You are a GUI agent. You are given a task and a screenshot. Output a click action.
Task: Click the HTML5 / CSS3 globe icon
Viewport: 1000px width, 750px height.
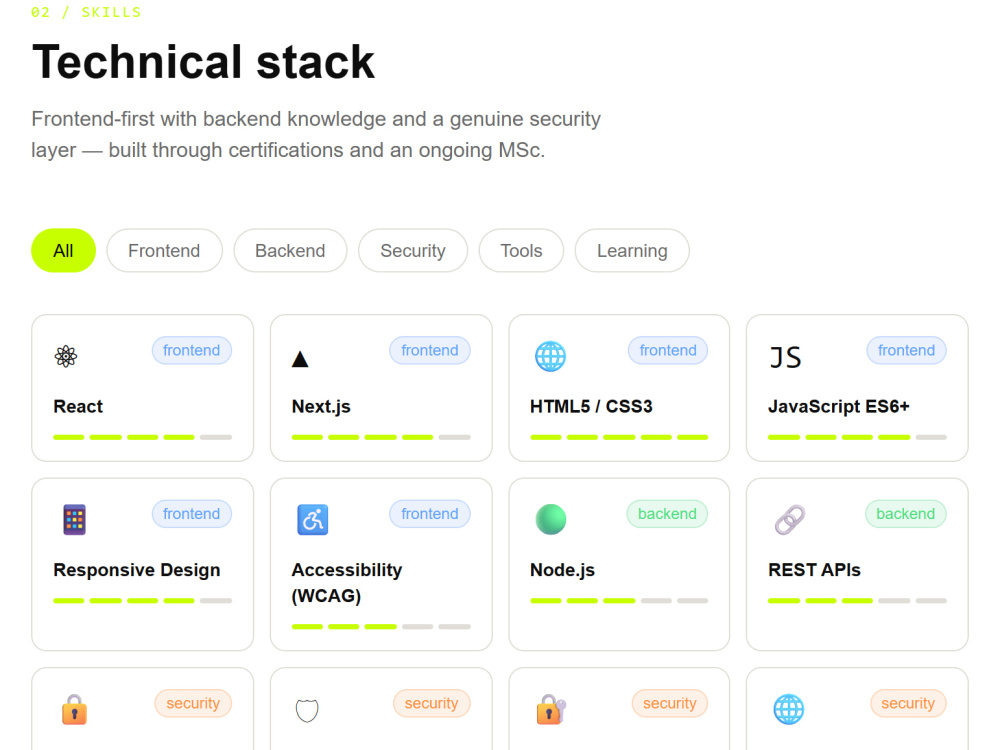[x=550, y=356]
